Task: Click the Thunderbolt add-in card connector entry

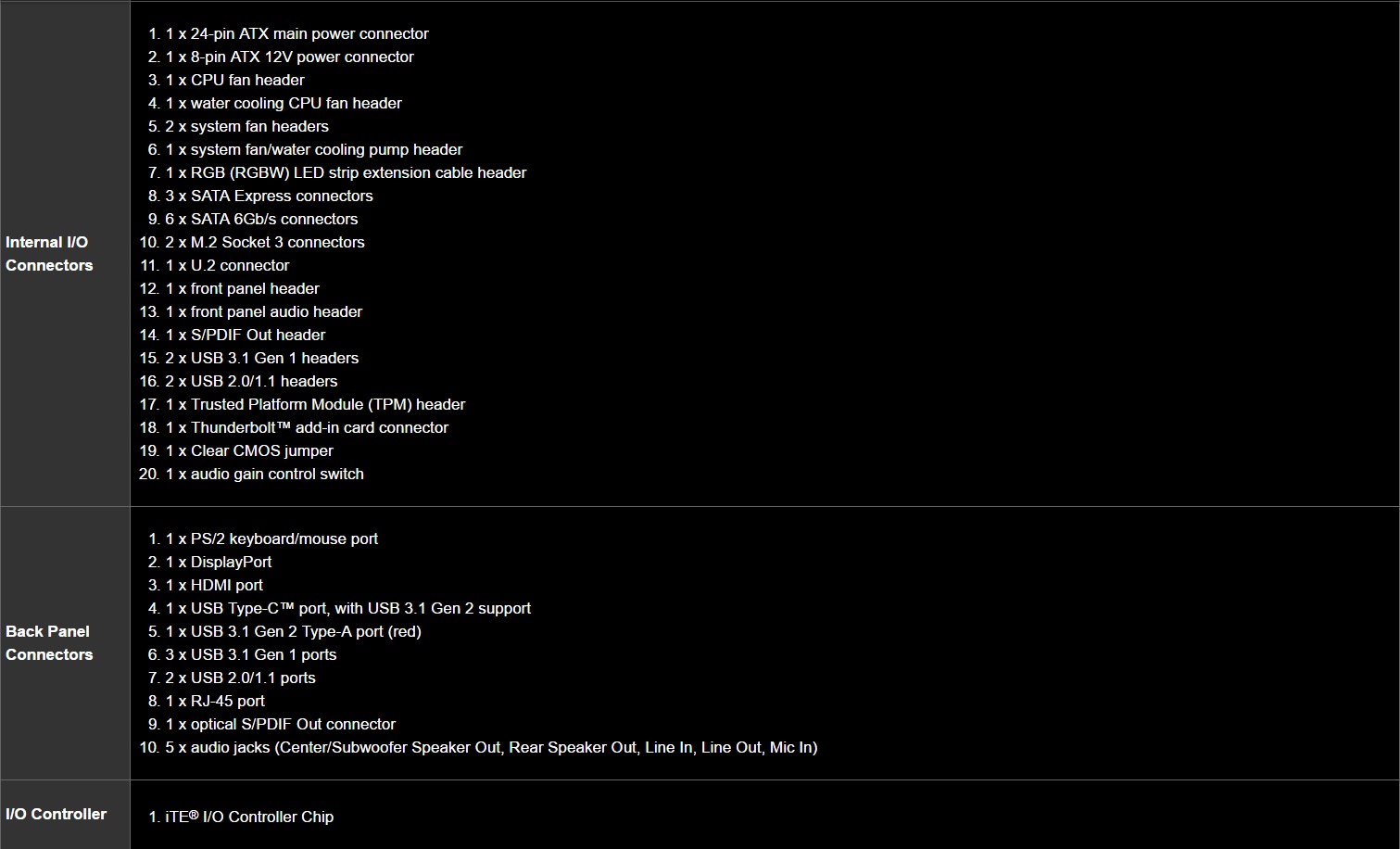Action: coord(307,427)
